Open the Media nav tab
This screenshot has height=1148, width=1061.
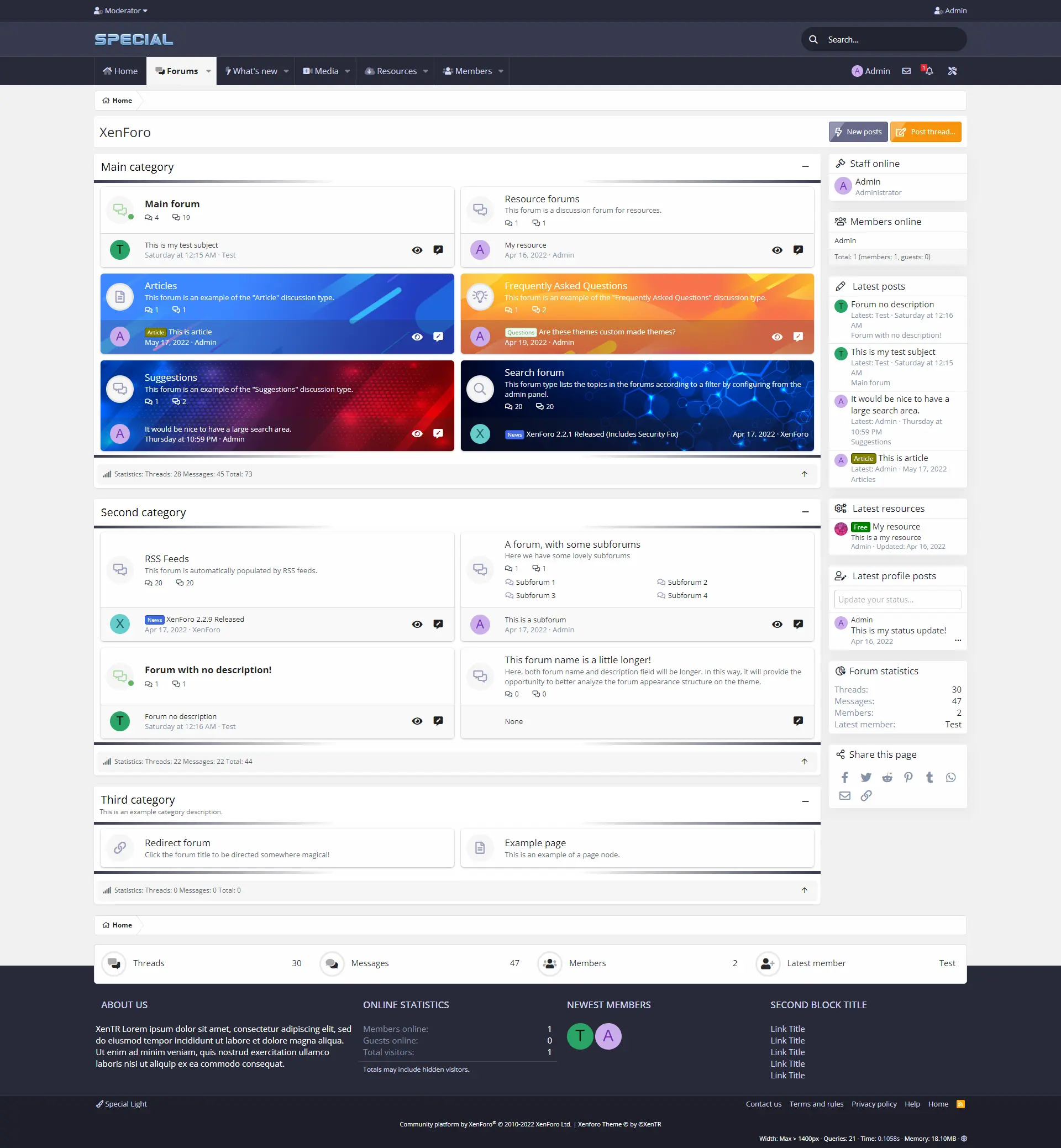click(x=321, y=71)
